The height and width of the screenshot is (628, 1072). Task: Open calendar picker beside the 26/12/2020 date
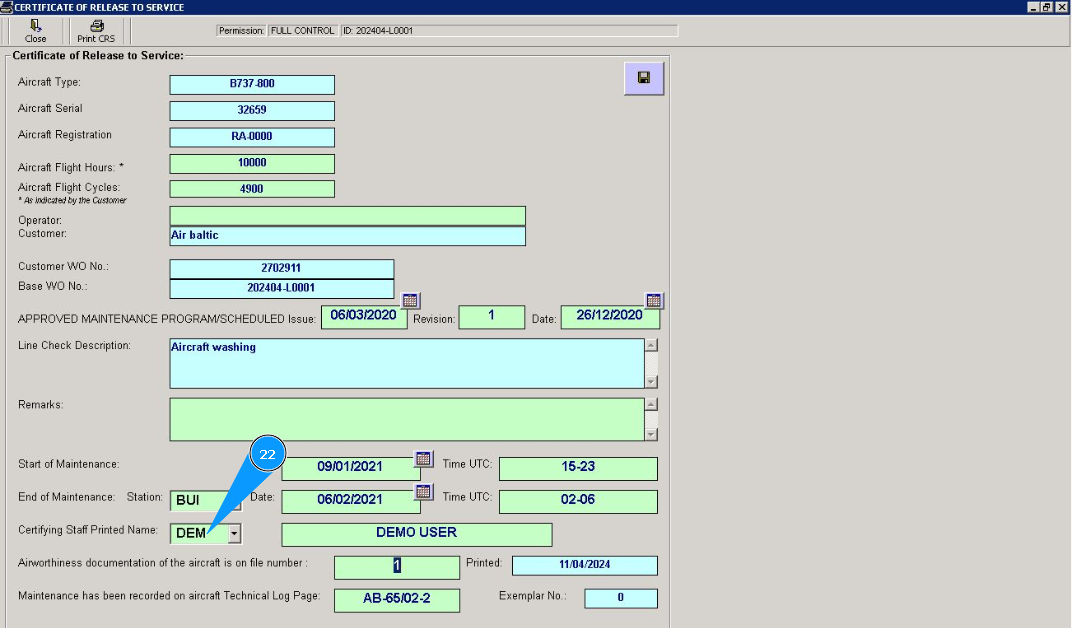click(654, 300)
